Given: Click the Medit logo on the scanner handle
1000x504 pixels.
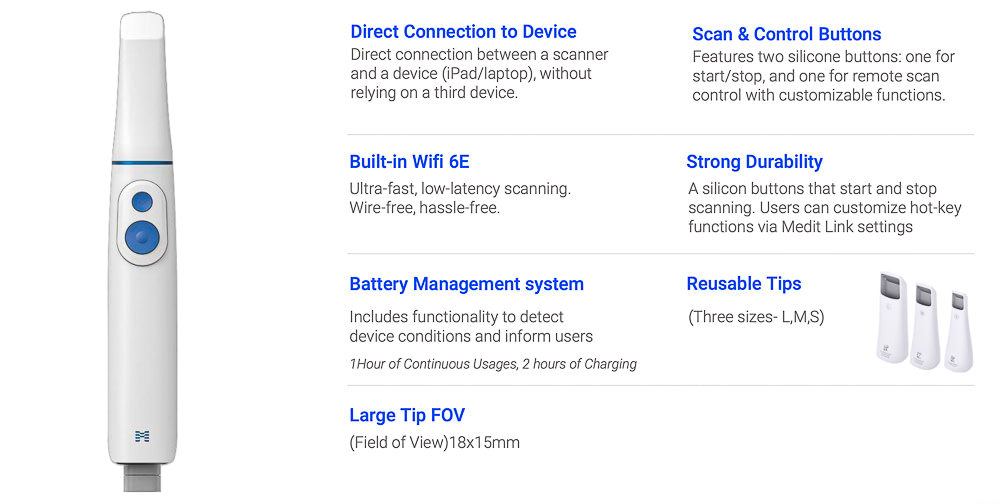Looking at the screenshot, I should (142, 435).
